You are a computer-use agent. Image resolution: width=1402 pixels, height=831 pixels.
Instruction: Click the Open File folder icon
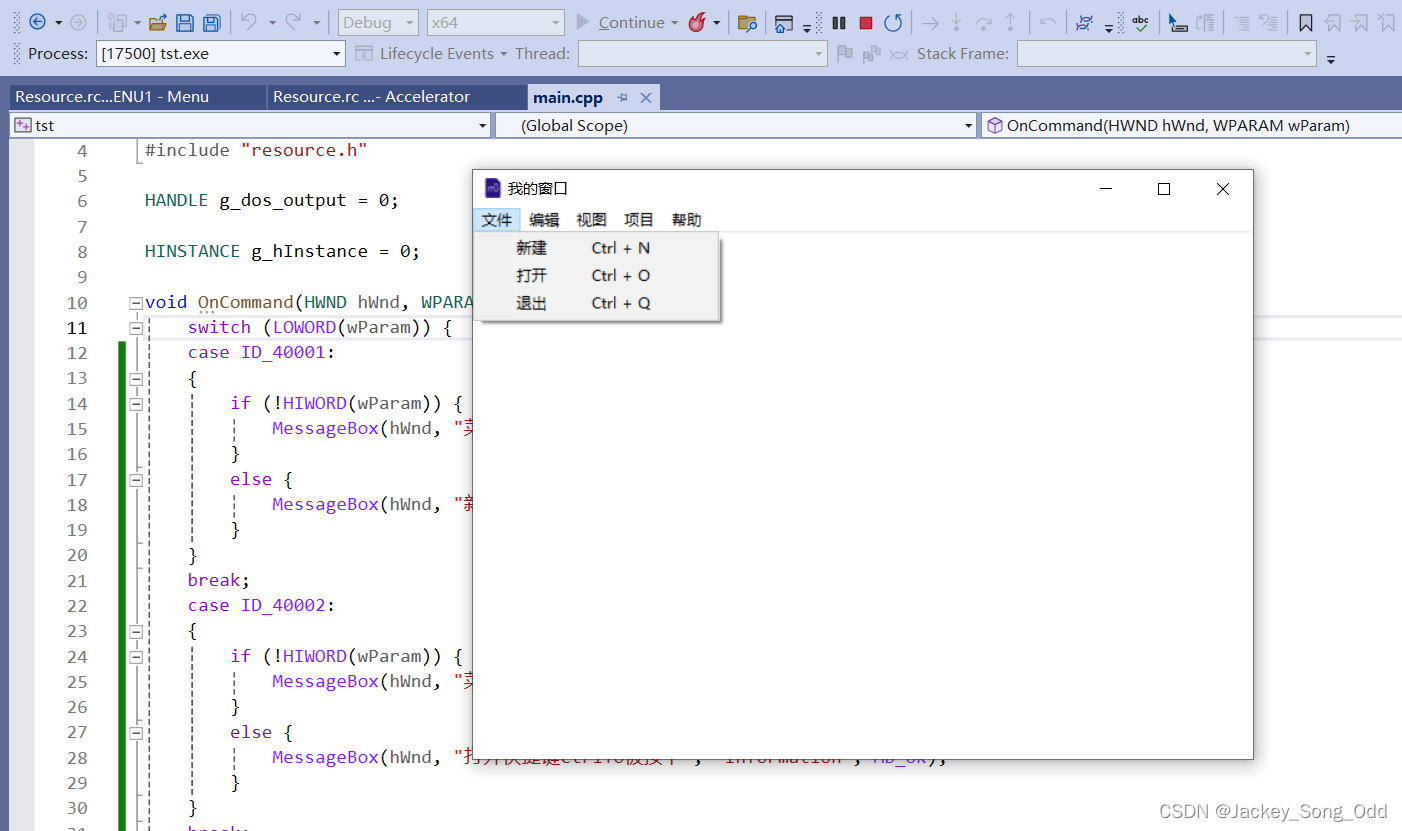158,22
